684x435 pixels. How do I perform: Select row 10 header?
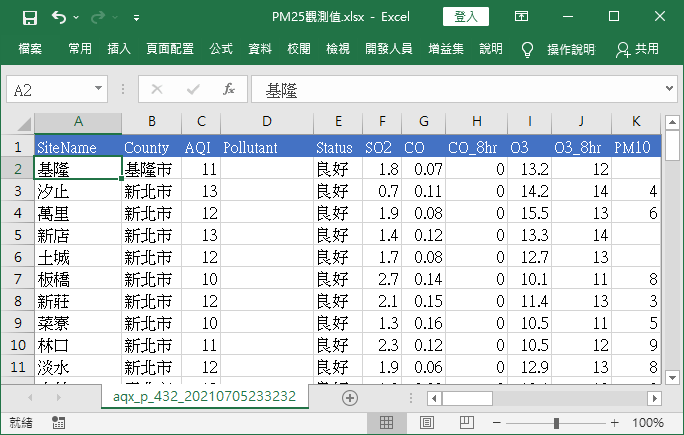pos(17,345)
